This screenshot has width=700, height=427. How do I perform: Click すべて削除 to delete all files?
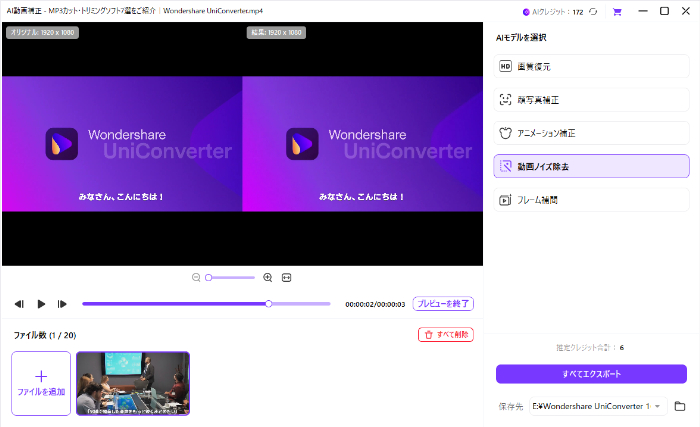point(446,335)
